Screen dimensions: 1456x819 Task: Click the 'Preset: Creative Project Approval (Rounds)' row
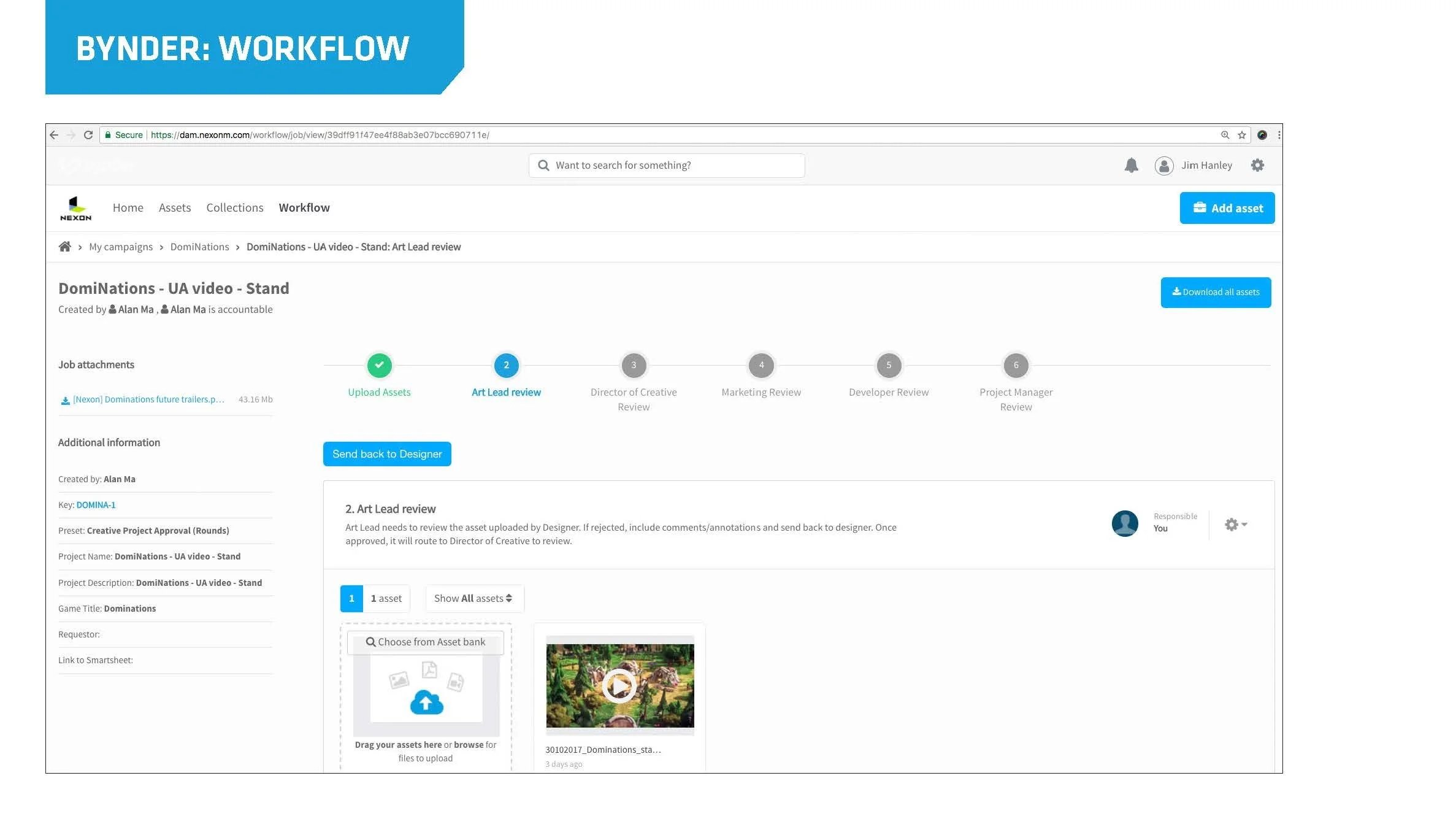(165, 531)
